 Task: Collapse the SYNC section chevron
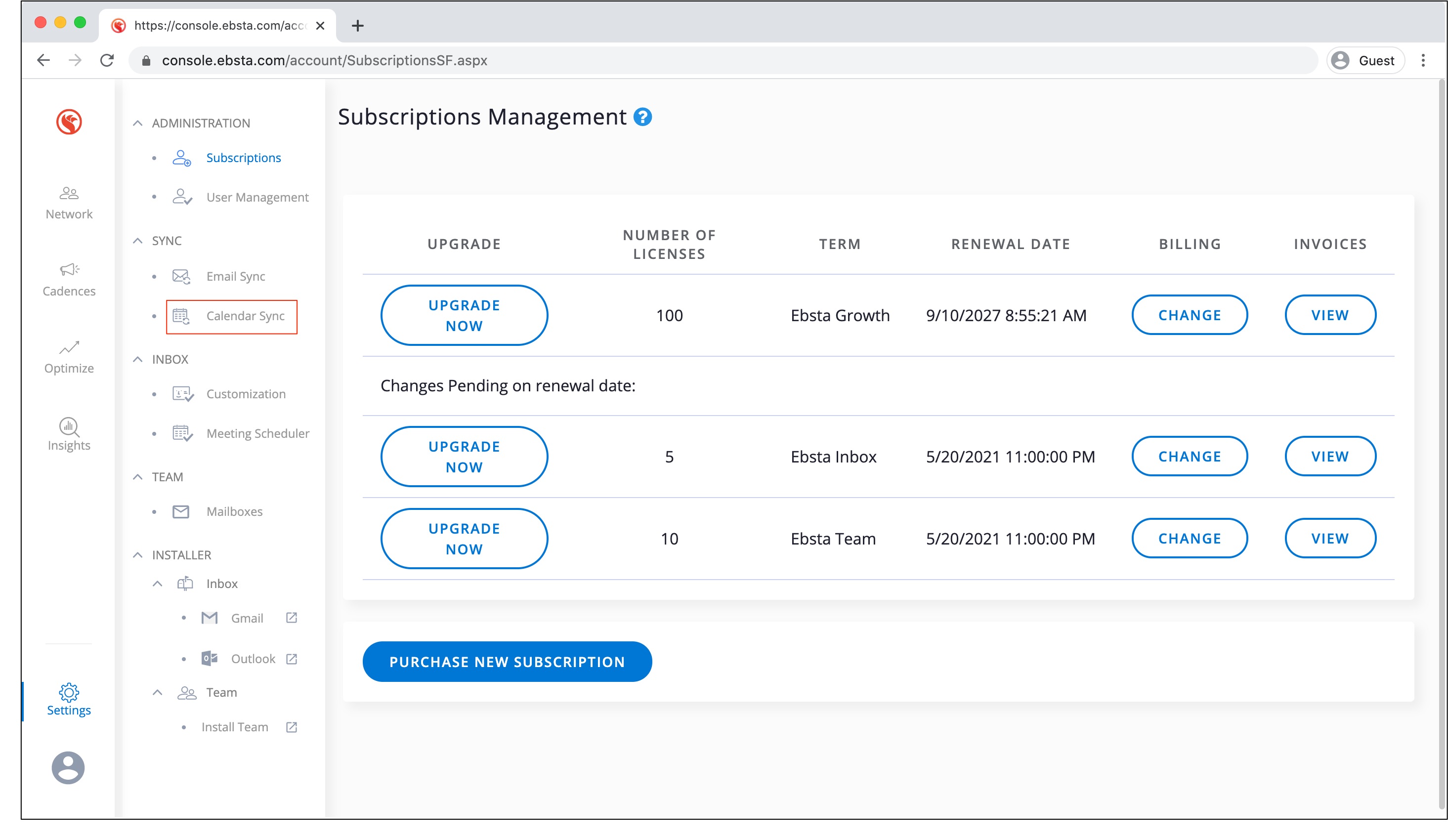coord(138,241)
